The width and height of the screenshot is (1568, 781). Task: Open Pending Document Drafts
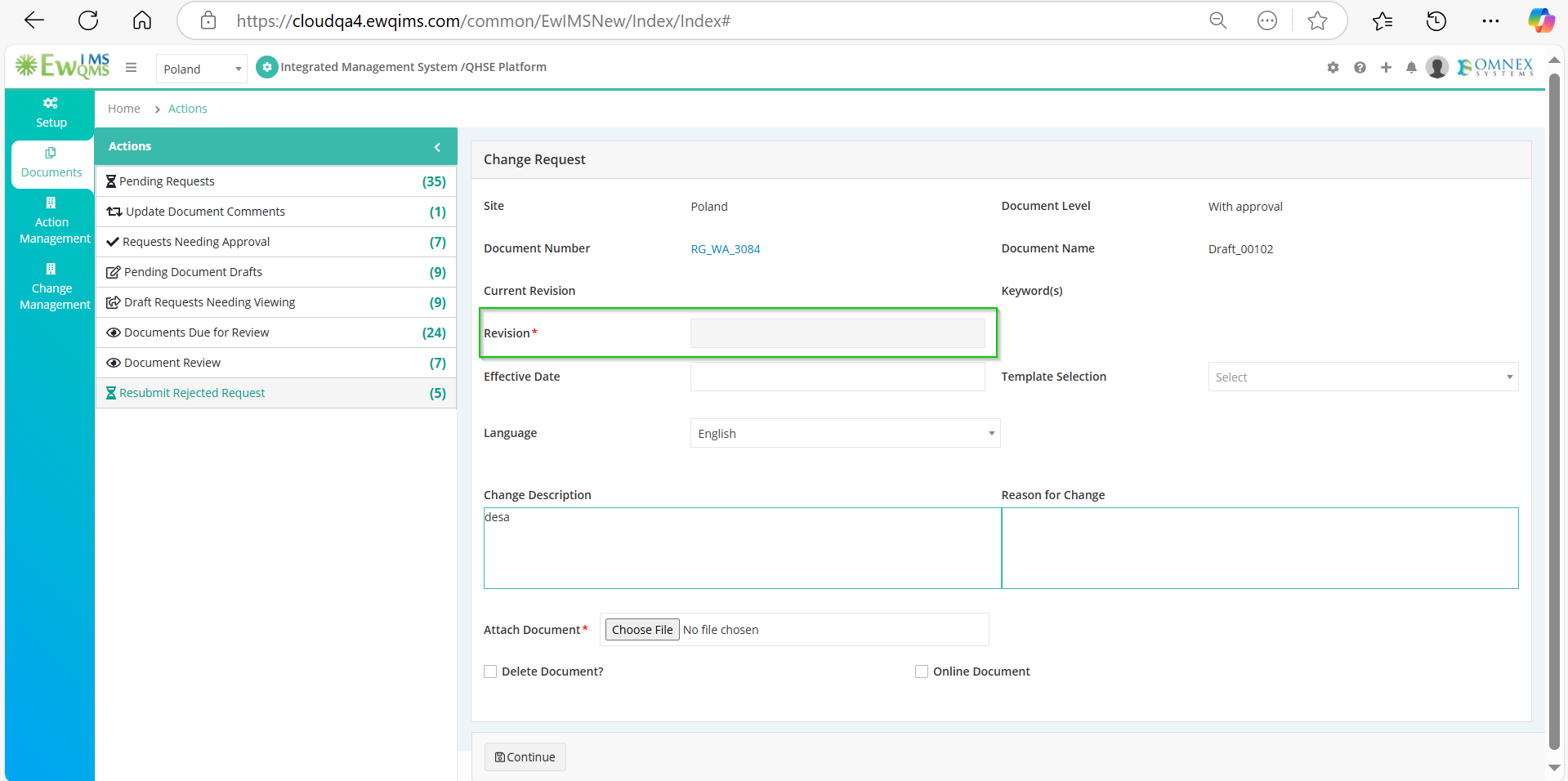[276, 272]
